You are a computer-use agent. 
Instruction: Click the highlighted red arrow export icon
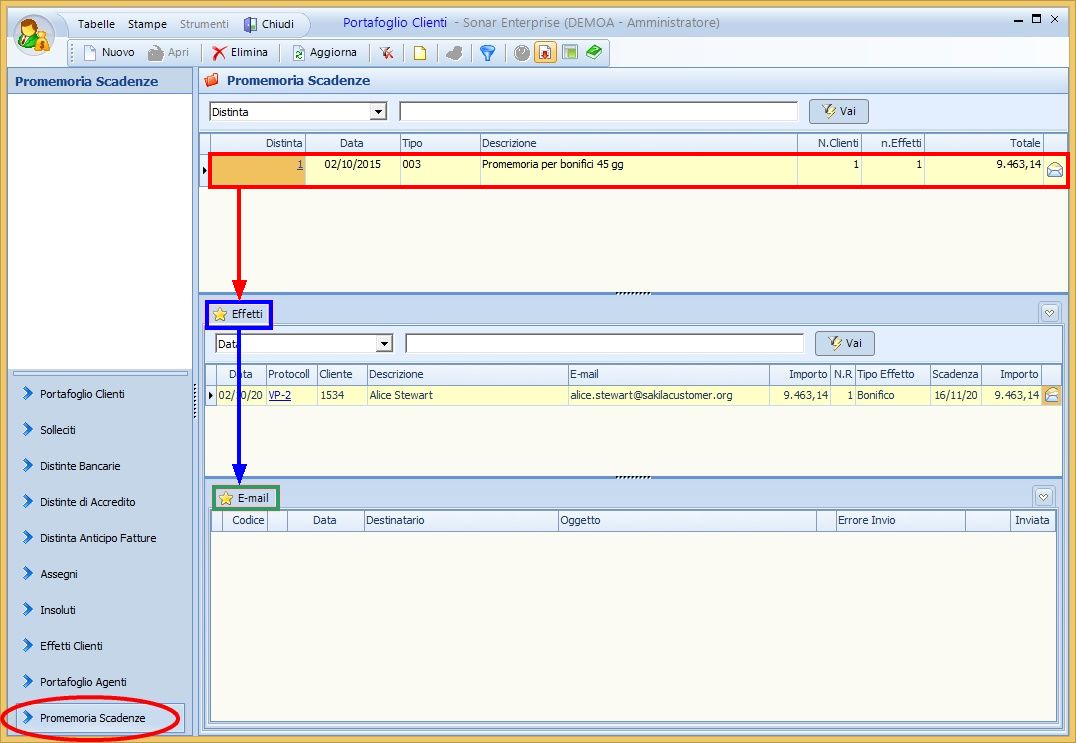(x=546, y=53)
